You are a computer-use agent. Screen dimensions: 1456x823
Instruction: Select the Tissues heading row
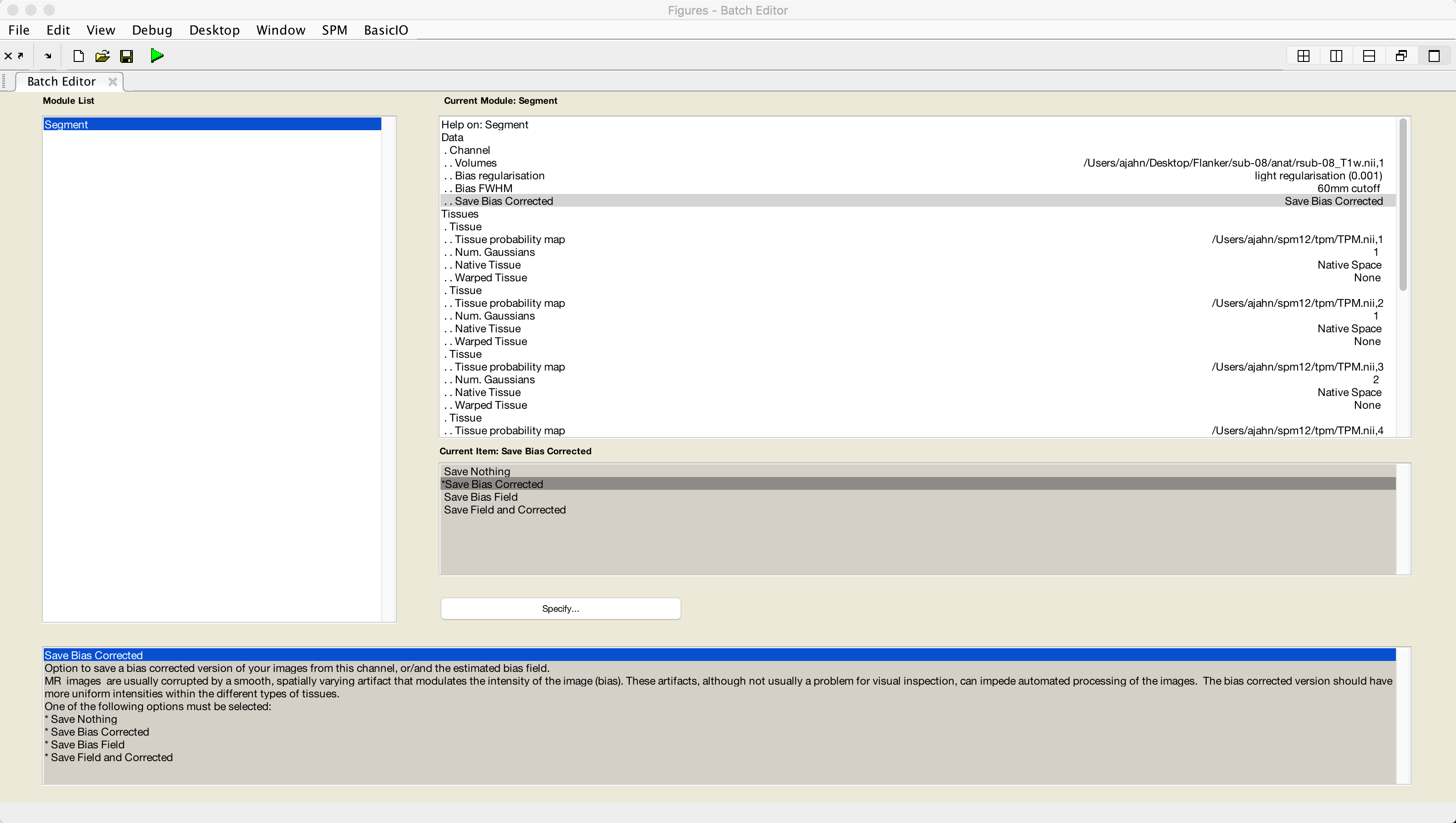(917, 214)
